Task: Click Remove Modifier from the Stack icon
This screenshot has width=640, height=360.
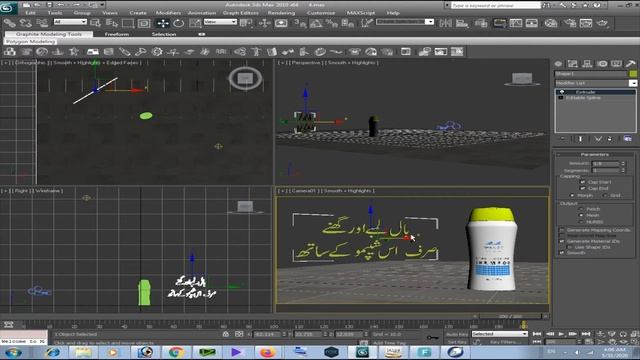Action: click(x=609, y=139)
